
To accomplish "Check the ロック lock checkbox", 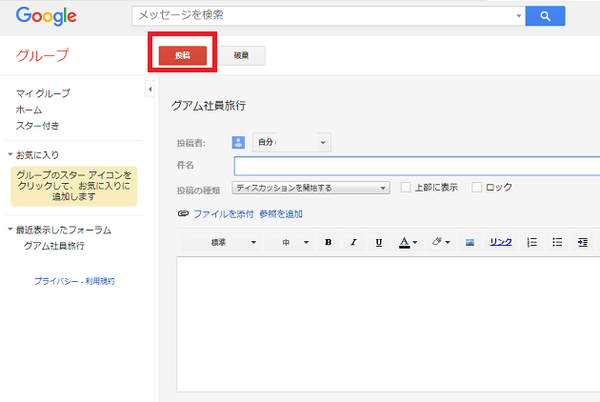I will (477, 187).
